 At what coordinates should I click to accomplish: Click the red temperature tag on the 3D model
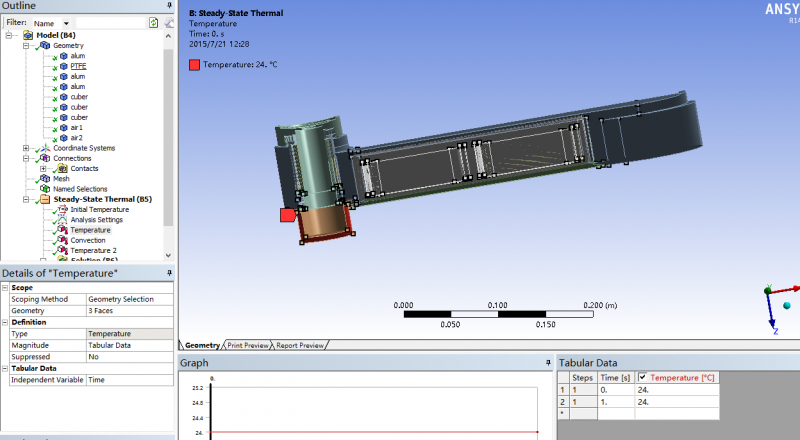pyautogui.click(x=288, y=215)
